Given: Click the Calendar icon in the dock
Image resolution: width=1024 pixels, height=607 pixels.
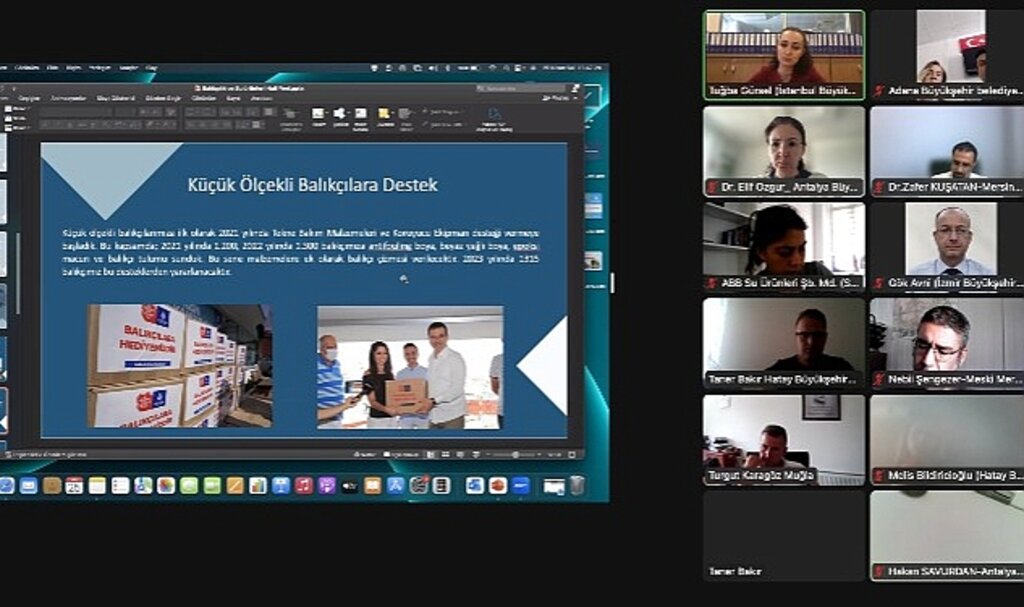Looking at the screenshot, I should [74, 485].
